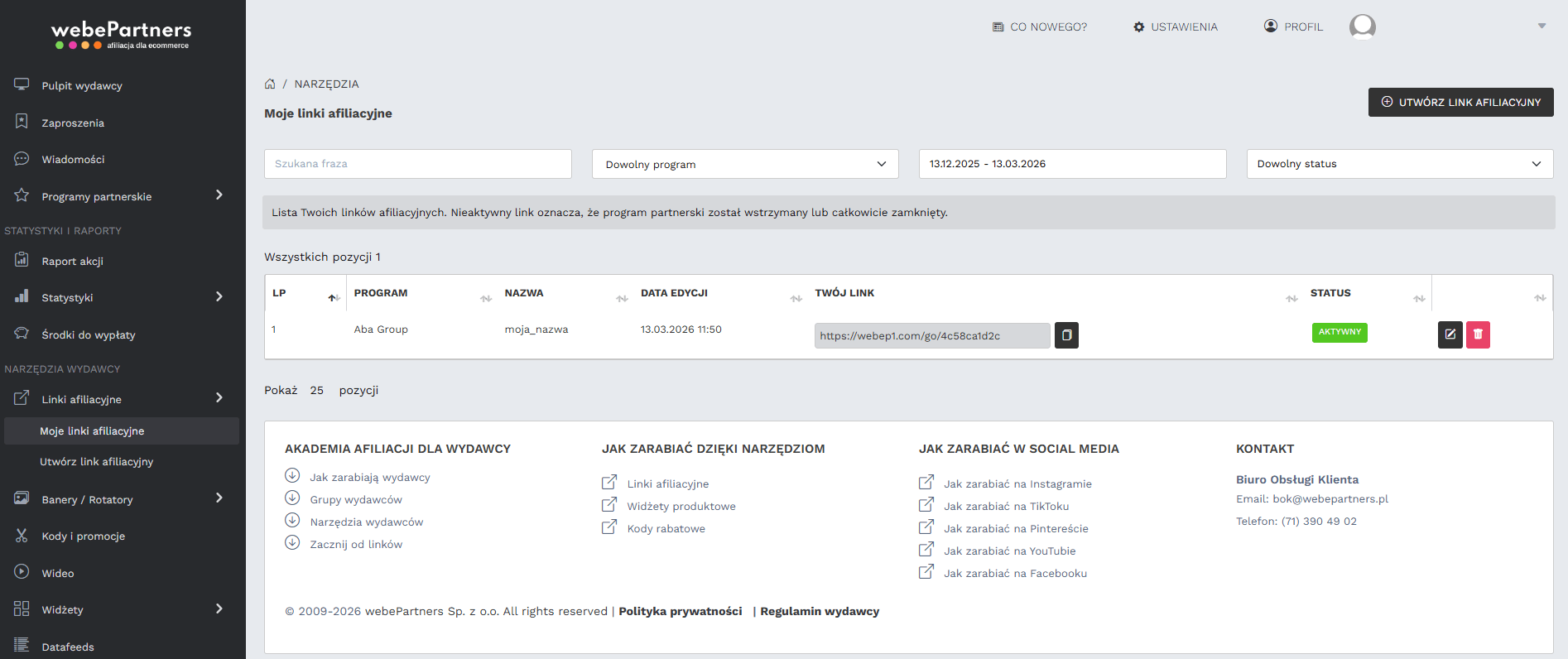Open Raport akcji in sidebar
Image resolution: width=1568 pixels, height=659 pixels.
72,261
